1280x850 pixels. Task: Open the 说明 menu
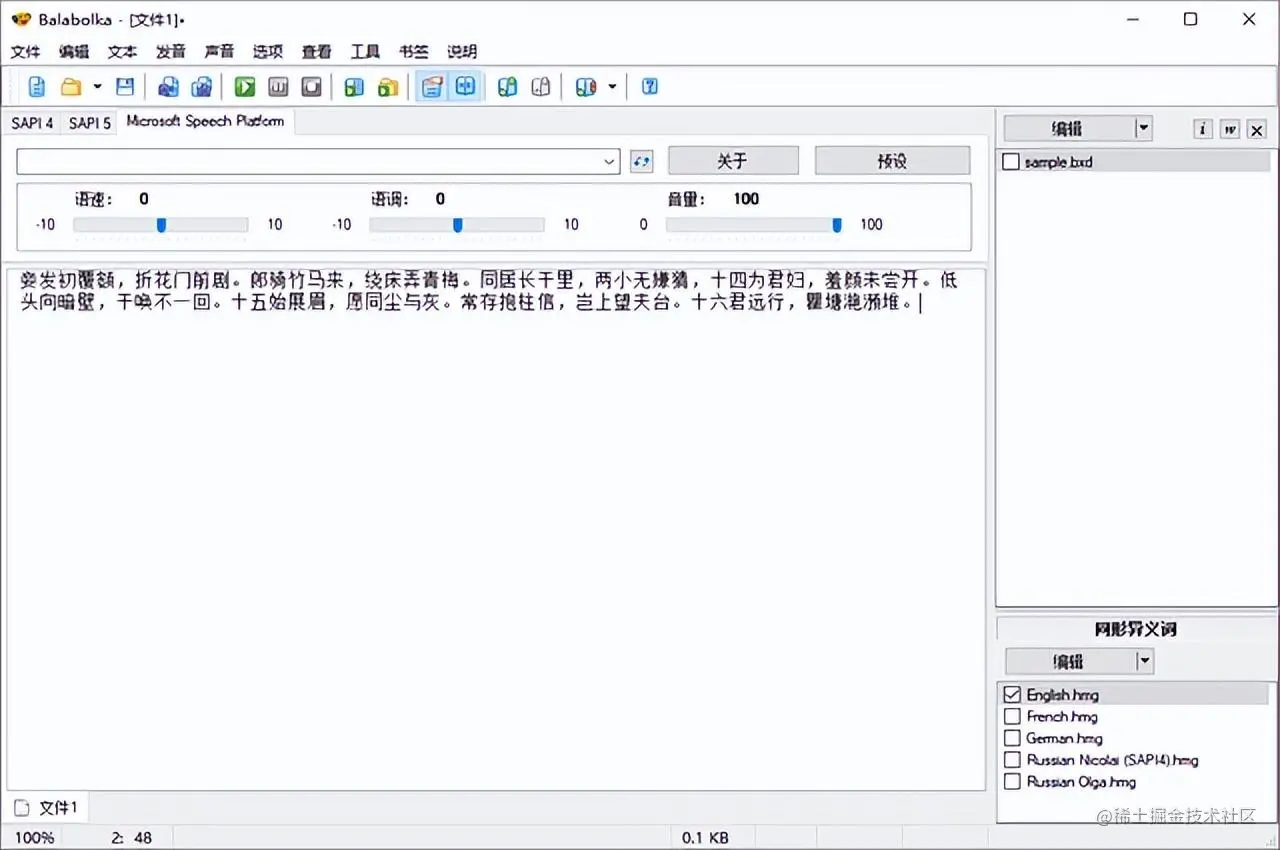pyautogui.click(x=462, y=51)
